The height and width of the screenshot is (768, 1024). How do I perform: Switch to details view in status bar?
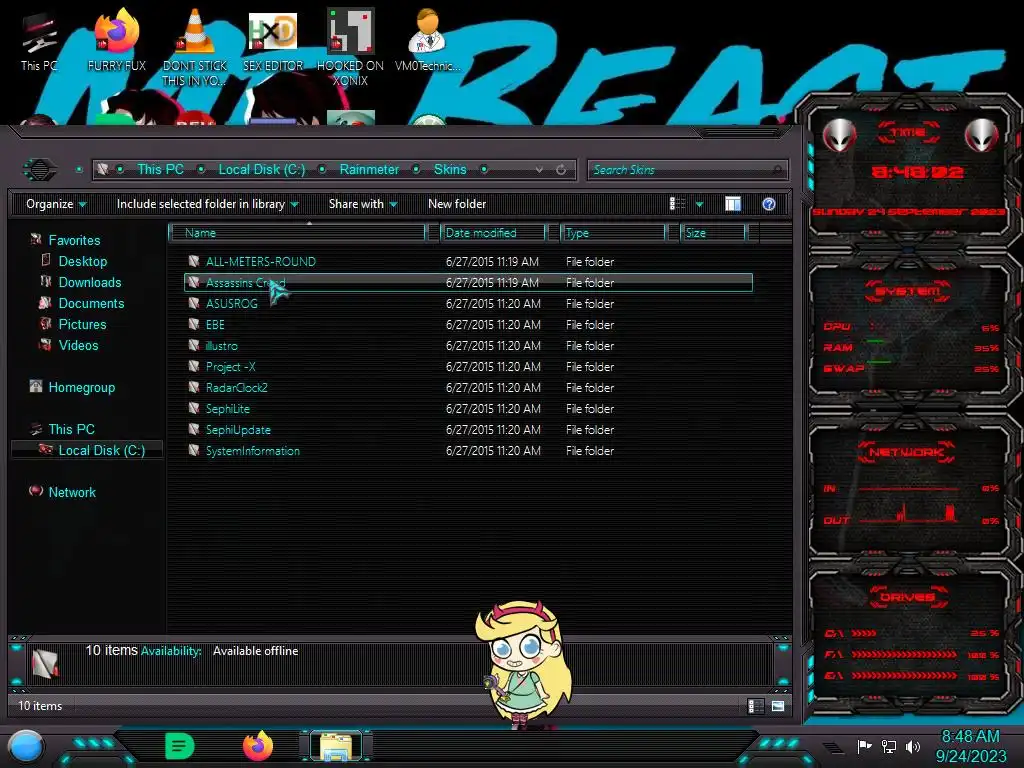point(756,706)
